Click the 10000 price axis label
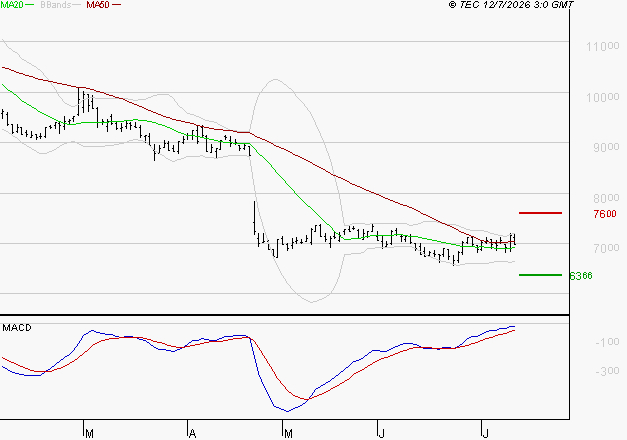Viewport: 627px width, 440px height. (x=603, y=97)
